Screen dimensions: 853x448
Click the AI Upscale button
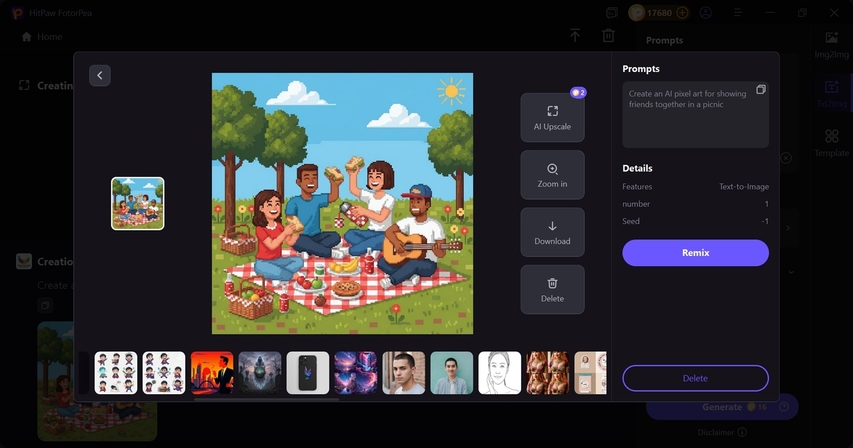coord(552,117)
